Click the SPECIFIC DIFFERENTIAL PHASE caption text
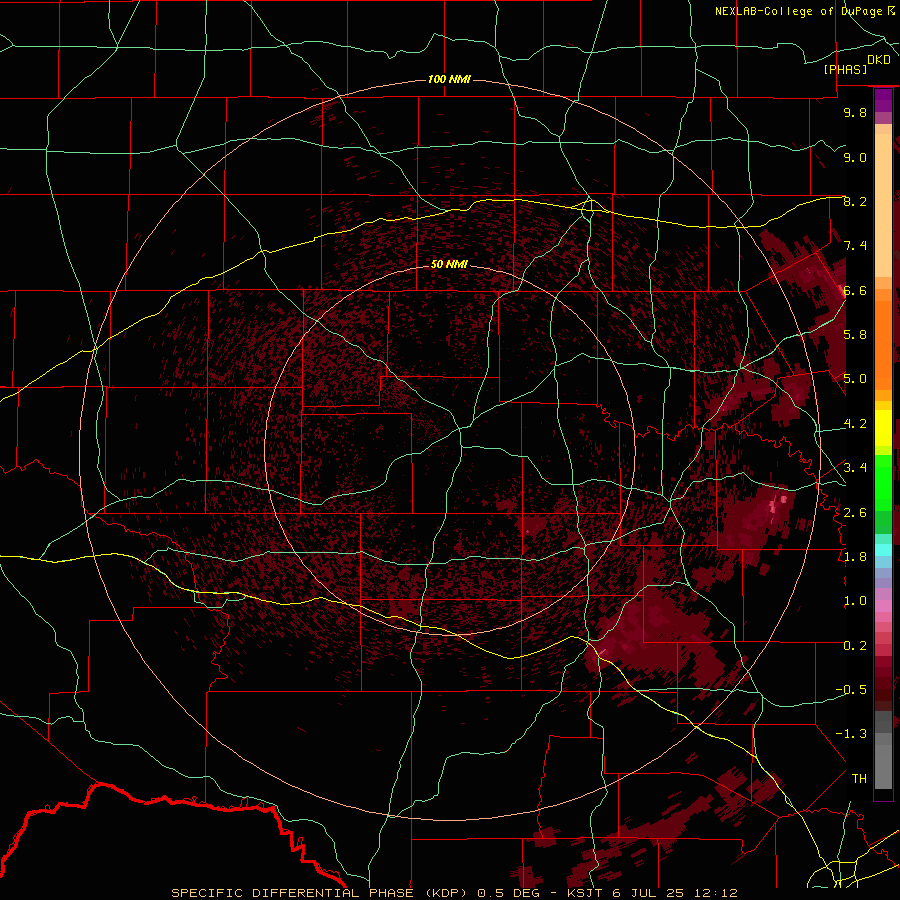 [292, 893]
